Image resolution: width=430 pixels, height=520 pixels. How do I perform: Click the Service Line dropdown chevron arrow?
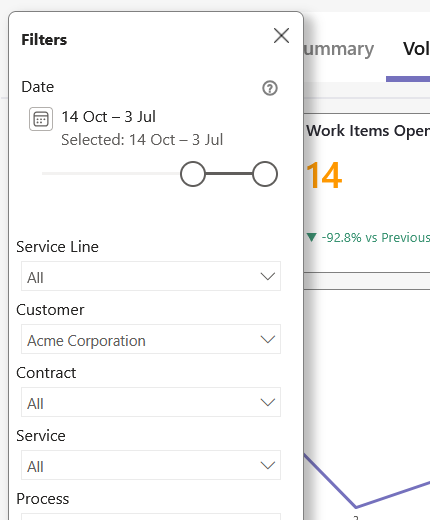(x=268, y=276)
